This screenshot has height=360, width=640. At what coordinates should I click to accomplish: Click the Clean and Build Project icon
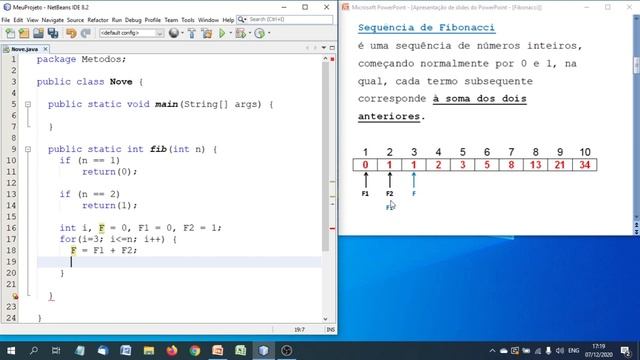[x=207, y=33]
